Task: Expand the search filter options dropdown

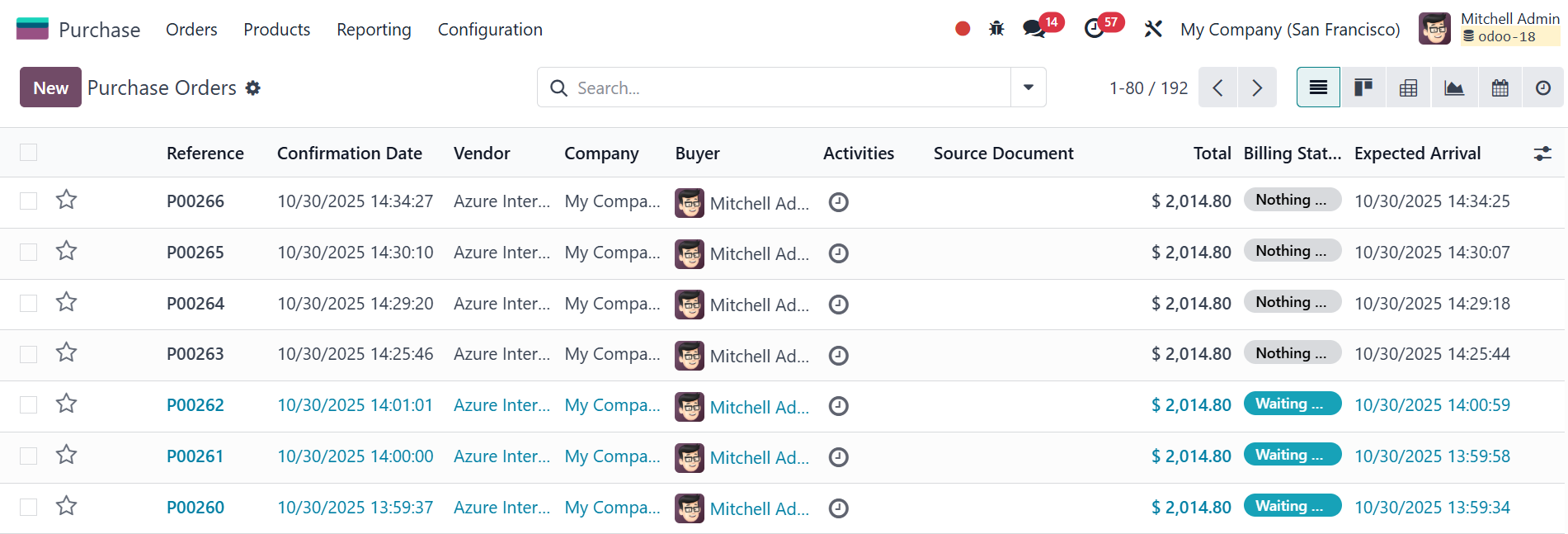Action: pos(1028,87)
